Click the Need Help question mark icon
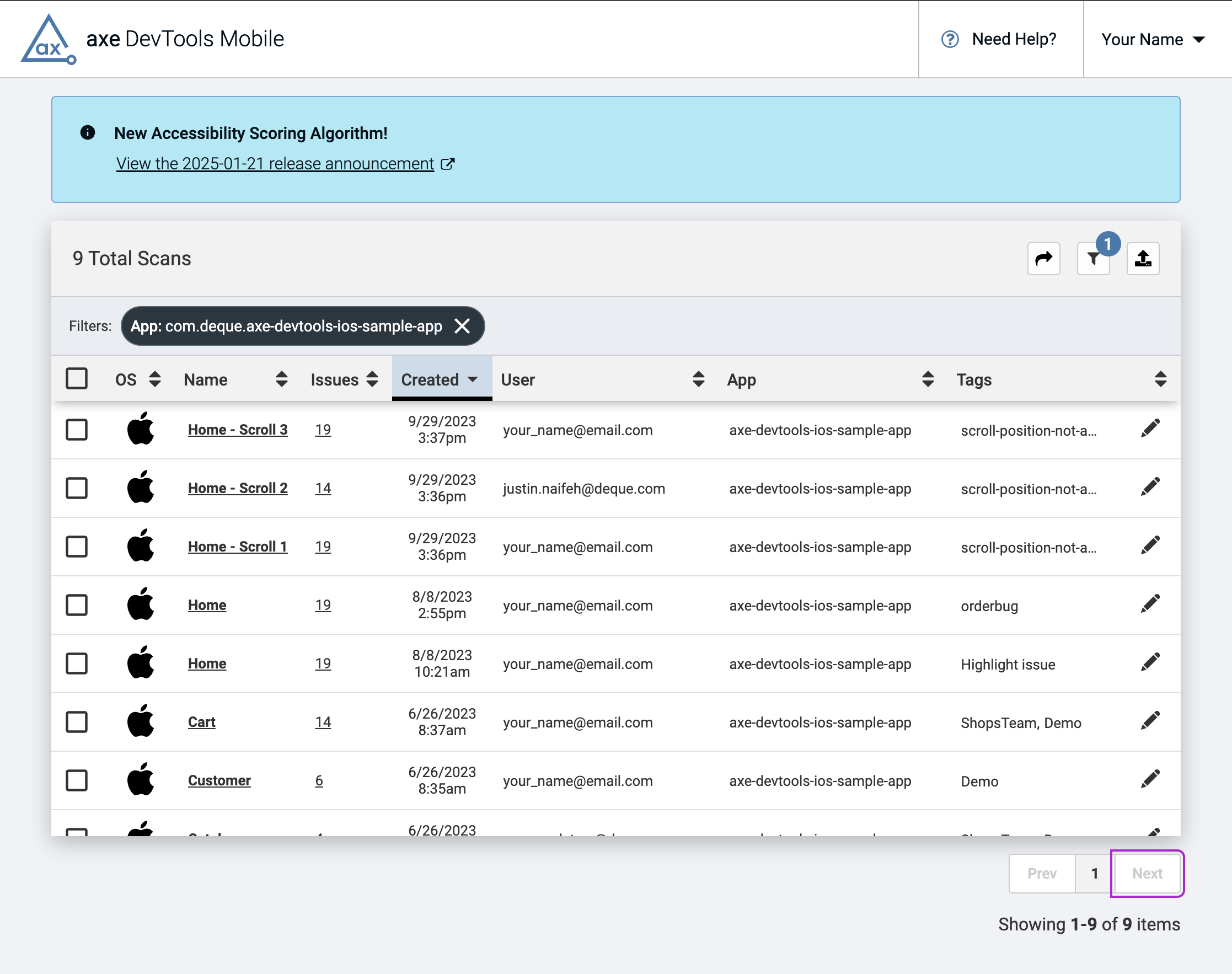This screenshot has height=974, width=1232. tap(949, 38)
